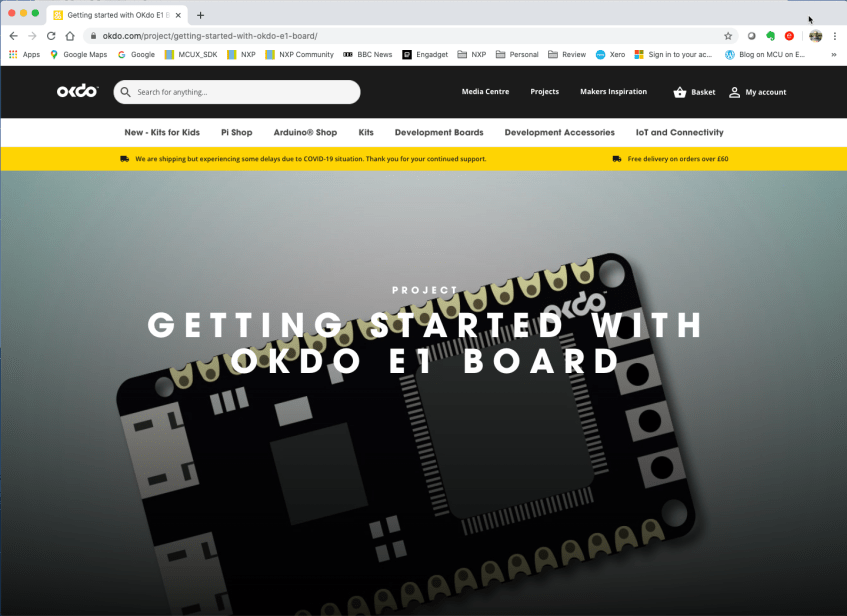Reload the current page

pyautogui.click(x=52, y=33)
